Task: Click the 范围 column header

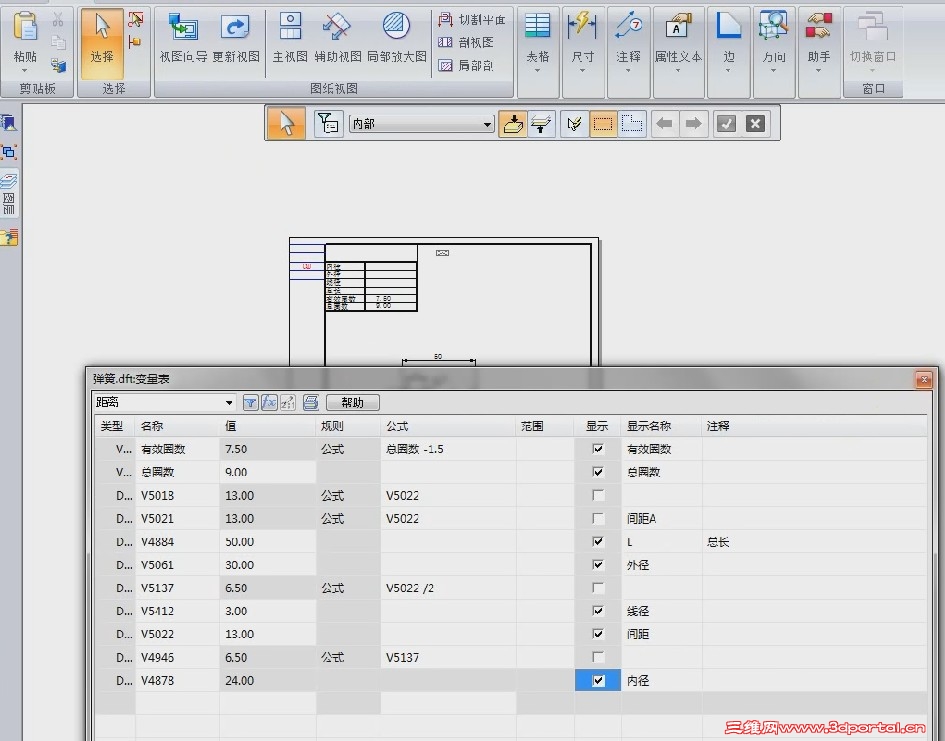Action: 545,426
